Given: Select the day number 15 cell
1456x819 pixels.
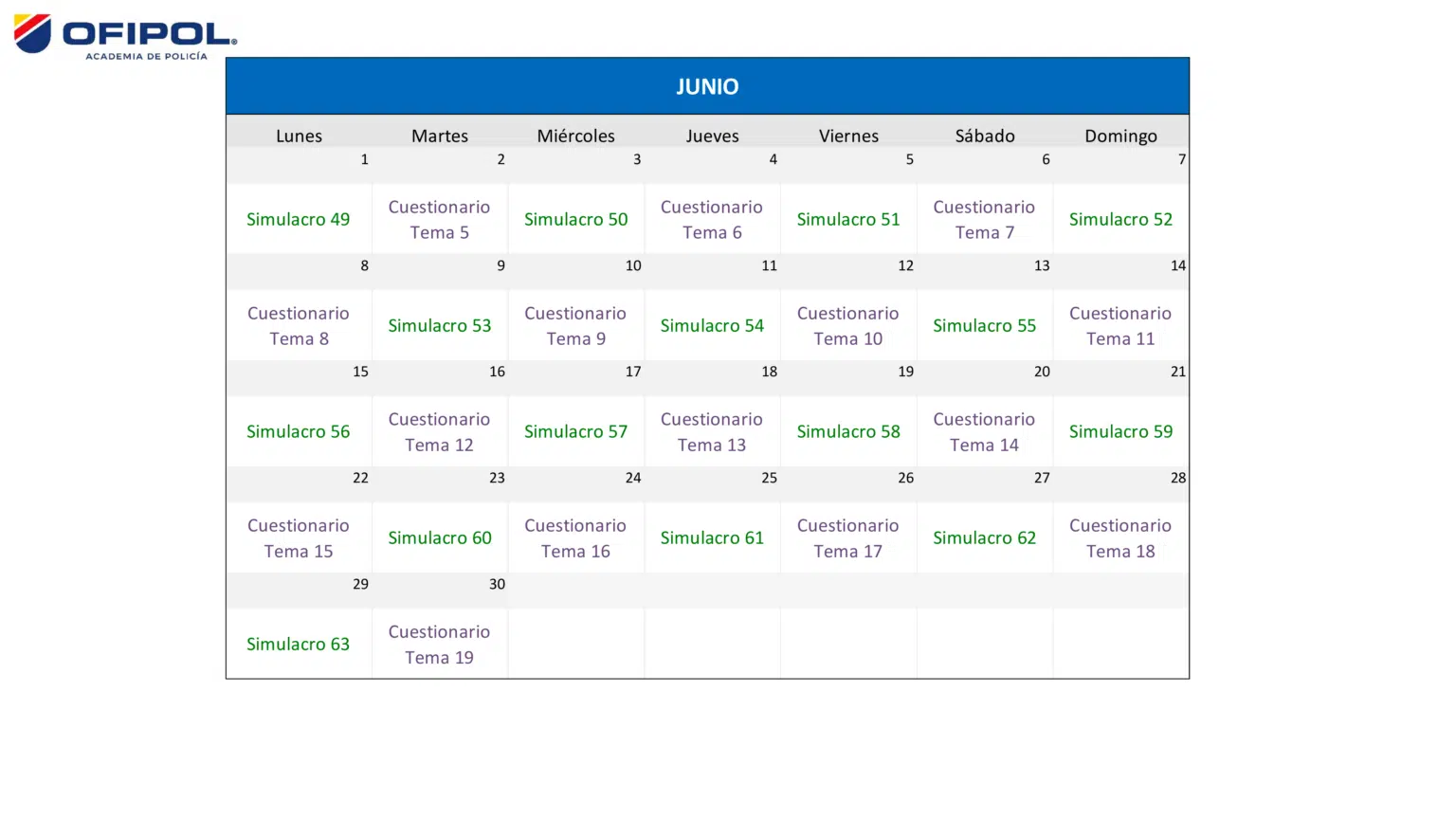Looking at the screenshot, I should 360,372.
